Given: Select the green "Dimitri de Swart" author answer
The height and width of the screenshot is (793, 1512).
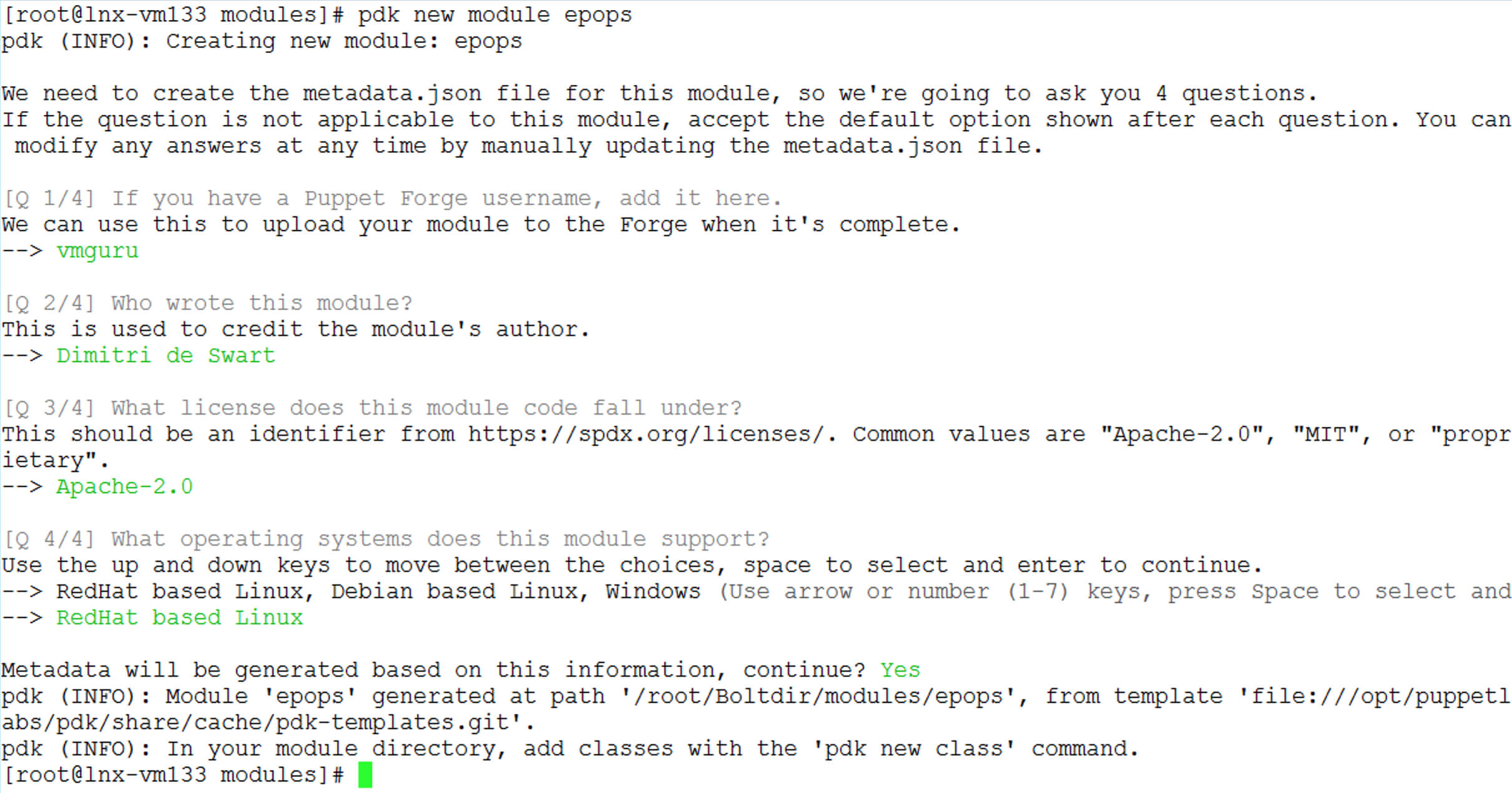Looking at the screenshot, I should pyautogui.click(x=165, y=356).
